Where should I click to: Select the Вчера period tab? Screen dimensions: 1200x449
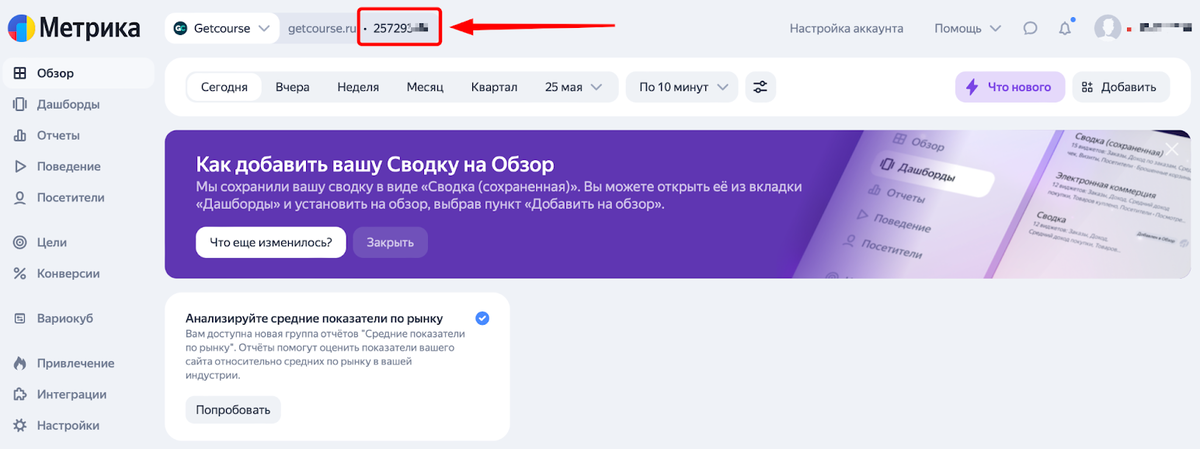(293, 87)
